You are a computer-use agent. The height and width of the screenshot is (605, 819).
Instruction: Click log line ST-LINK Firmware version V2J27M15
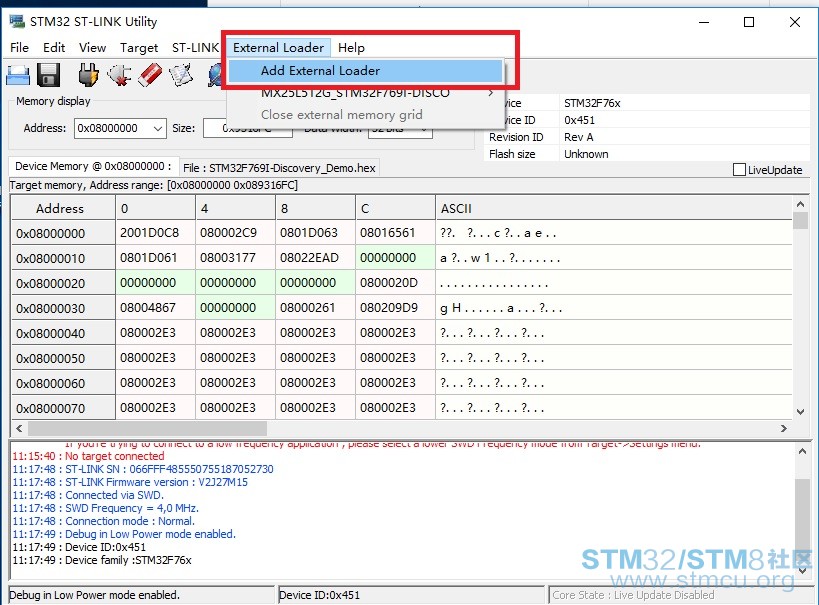pyautogui.click(x=130, y=482)
